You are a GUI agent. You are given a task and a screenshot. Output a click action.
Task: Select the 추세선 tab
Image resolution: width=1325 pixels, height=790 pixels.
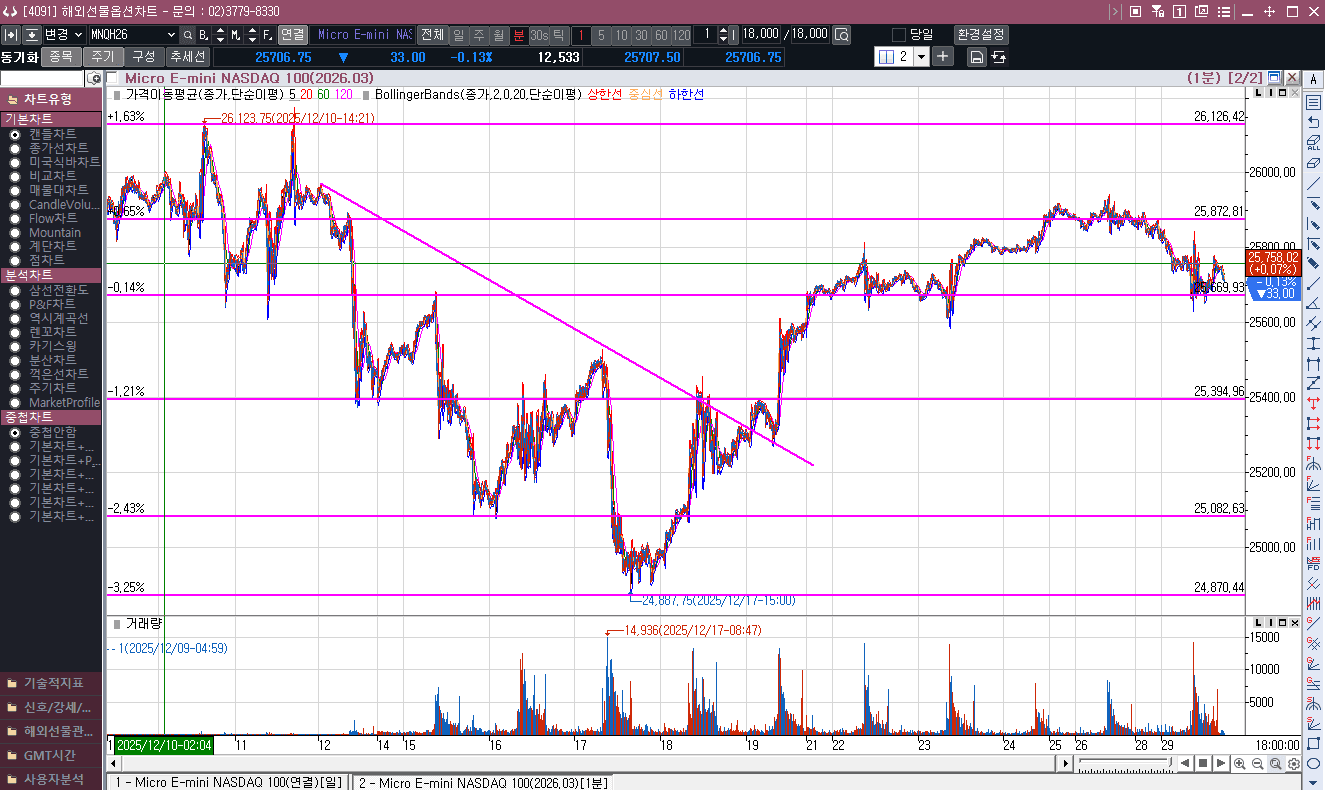click(x=187, y=57)
